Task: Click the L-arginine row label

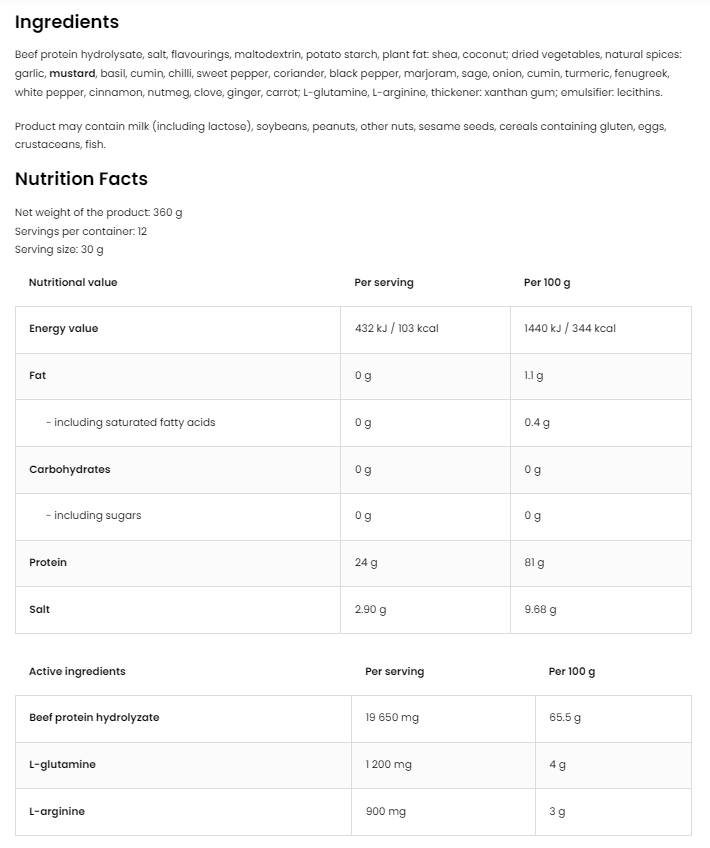Action: pos(57,812)
